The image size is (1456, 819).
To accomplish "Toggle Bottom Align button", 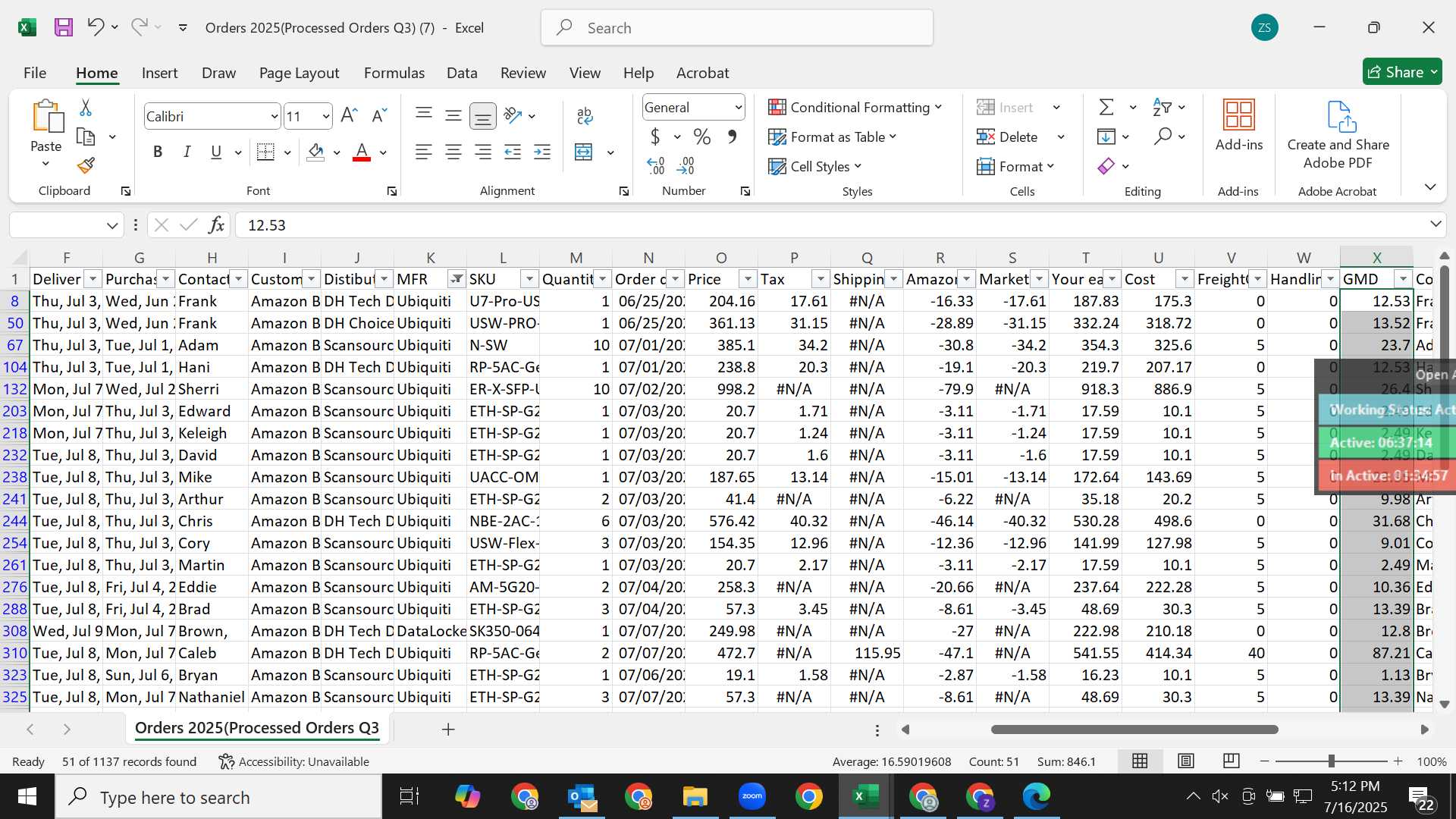I will point(483,115).
